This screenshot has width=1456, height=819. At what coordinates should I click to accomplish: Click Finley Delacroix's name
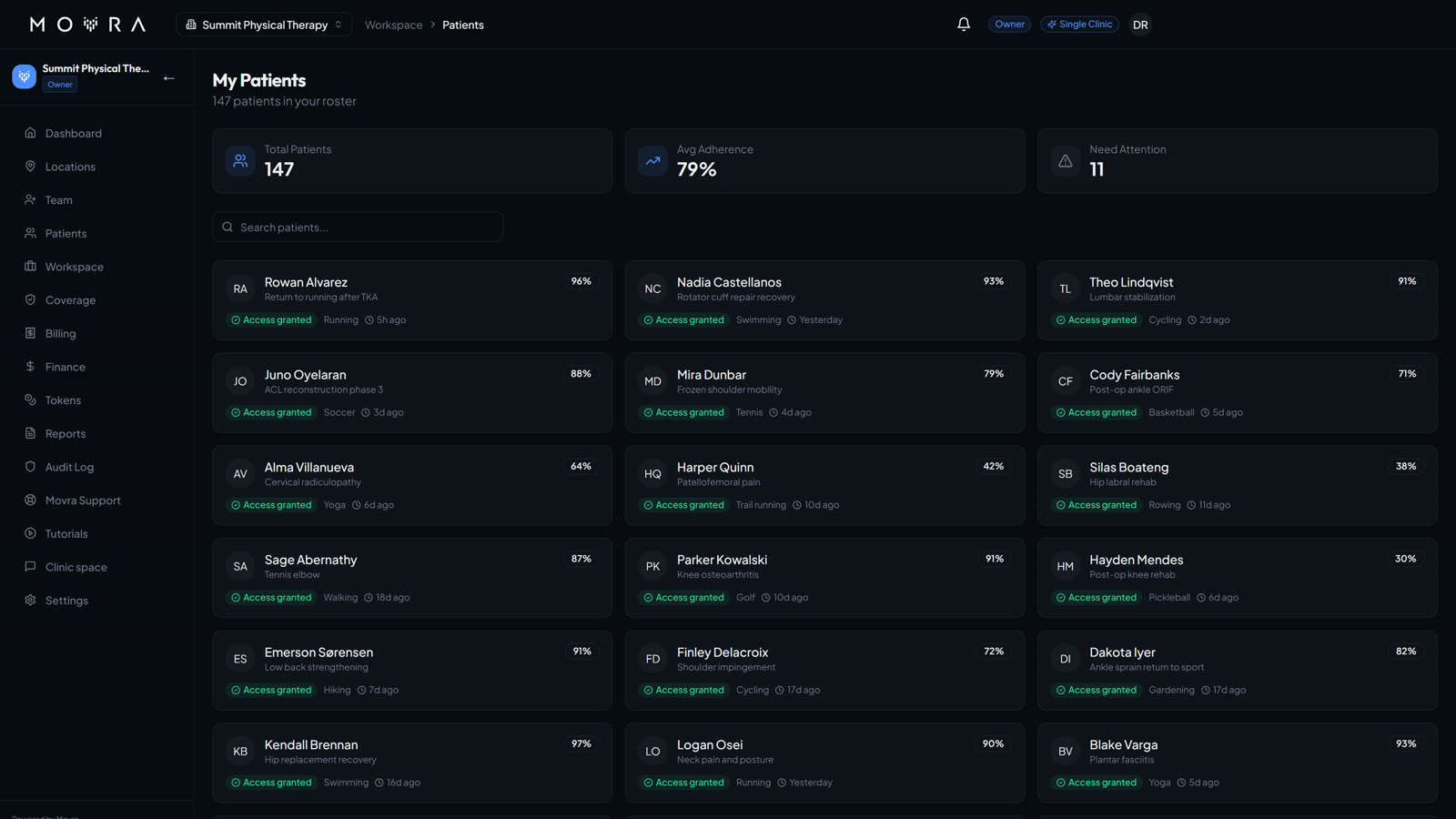tap(723, 652)
